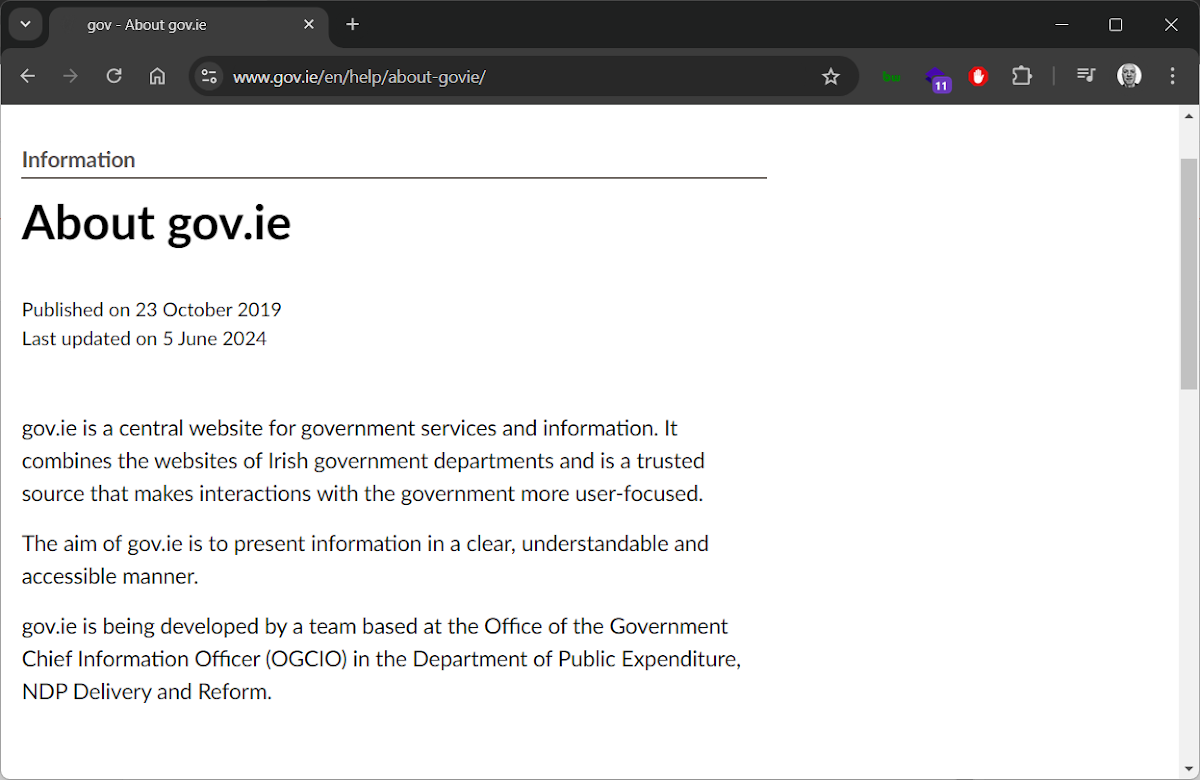Screen dimensions: 1200x780
Task: Close the 'gov - About gov.ie' tab
Action: tap(309, 24)
